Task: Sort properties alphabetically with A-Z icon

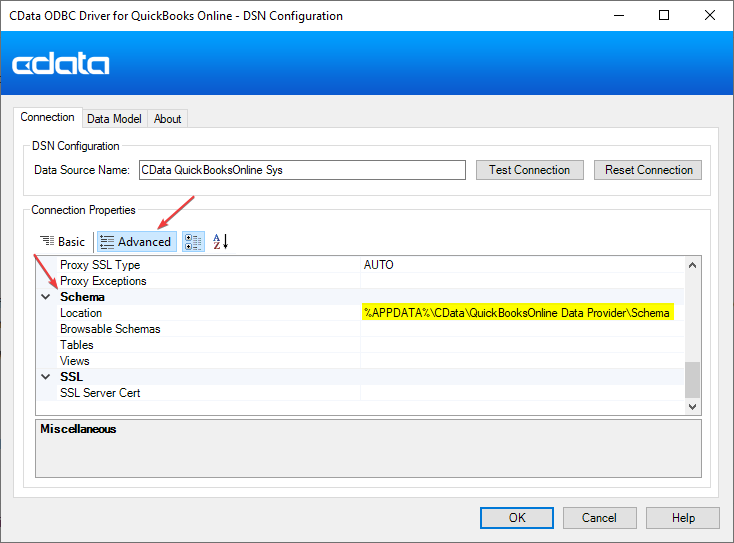Action: (220, 242)
